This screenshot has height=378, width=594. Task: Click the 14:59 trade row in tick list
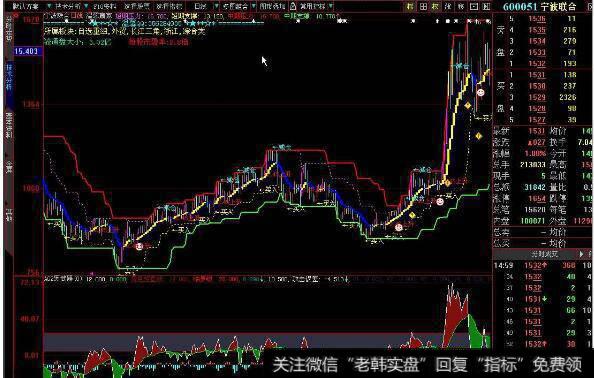(x=542, y=266)
